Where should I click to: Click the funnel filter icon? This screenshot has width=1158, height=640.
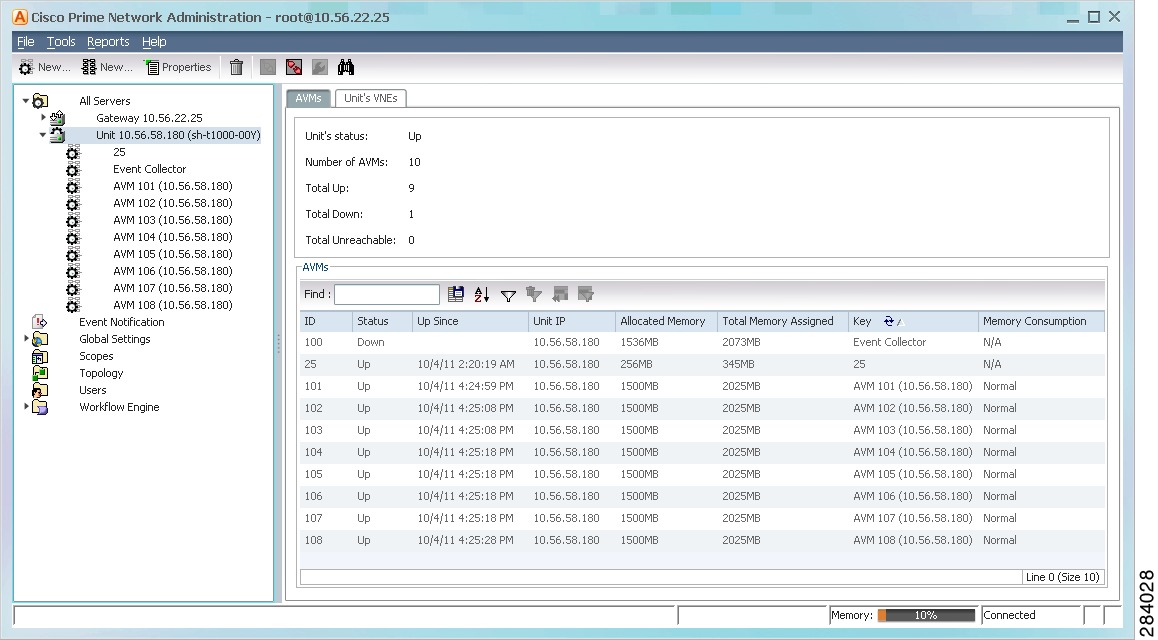508,295
